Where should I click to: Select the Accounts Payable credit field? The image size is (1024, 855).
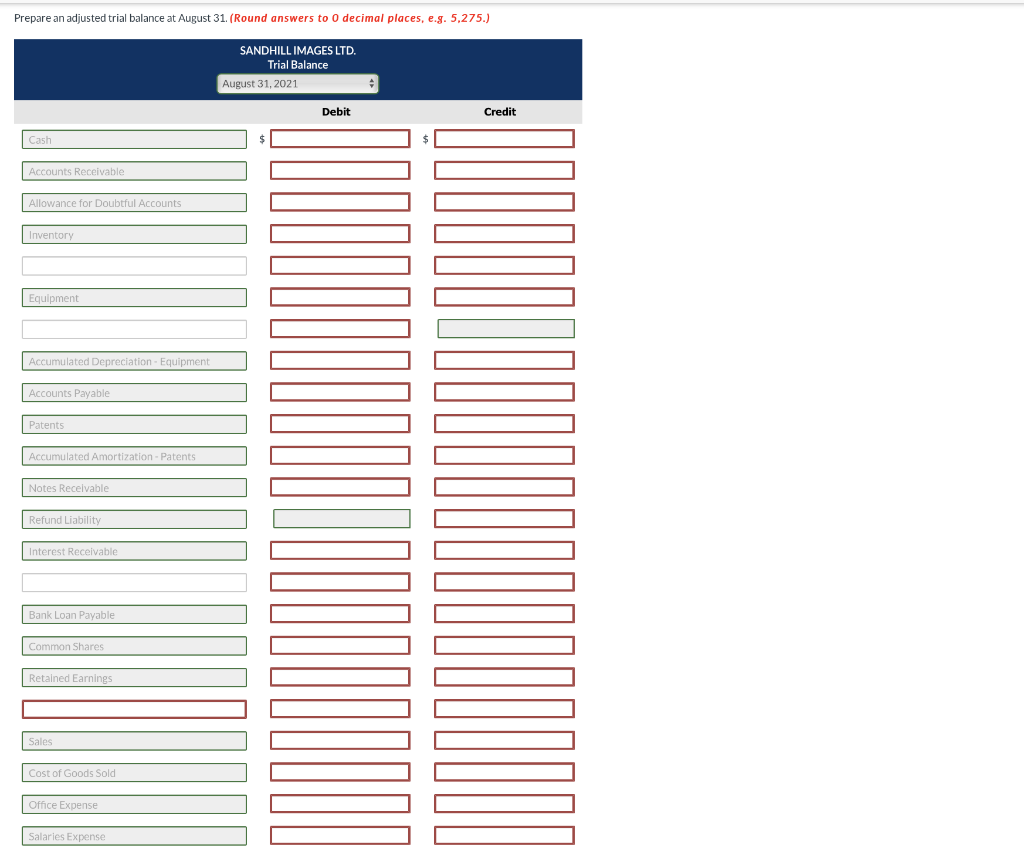click(504, 392)
